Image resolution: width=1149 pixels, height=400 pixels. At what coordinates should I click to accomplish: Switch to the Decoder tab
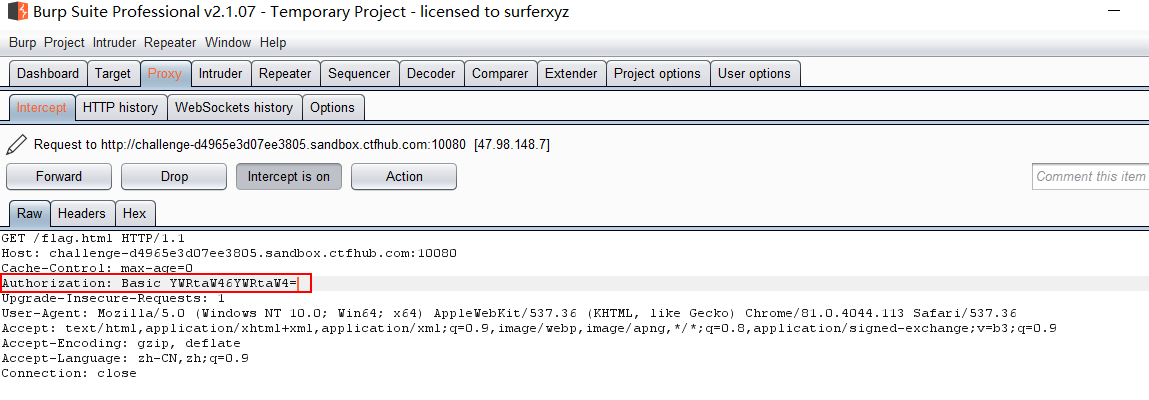(x=432, y=73)
